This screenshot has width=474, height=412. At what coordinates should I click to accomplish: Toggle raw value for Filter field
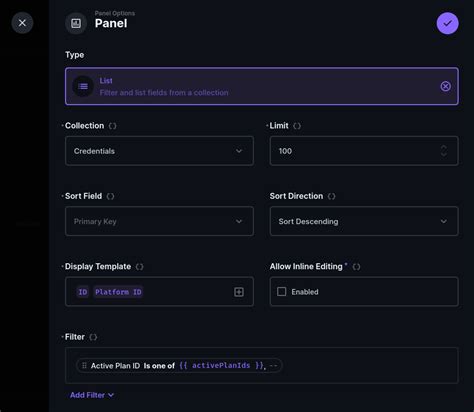(93, 337)
